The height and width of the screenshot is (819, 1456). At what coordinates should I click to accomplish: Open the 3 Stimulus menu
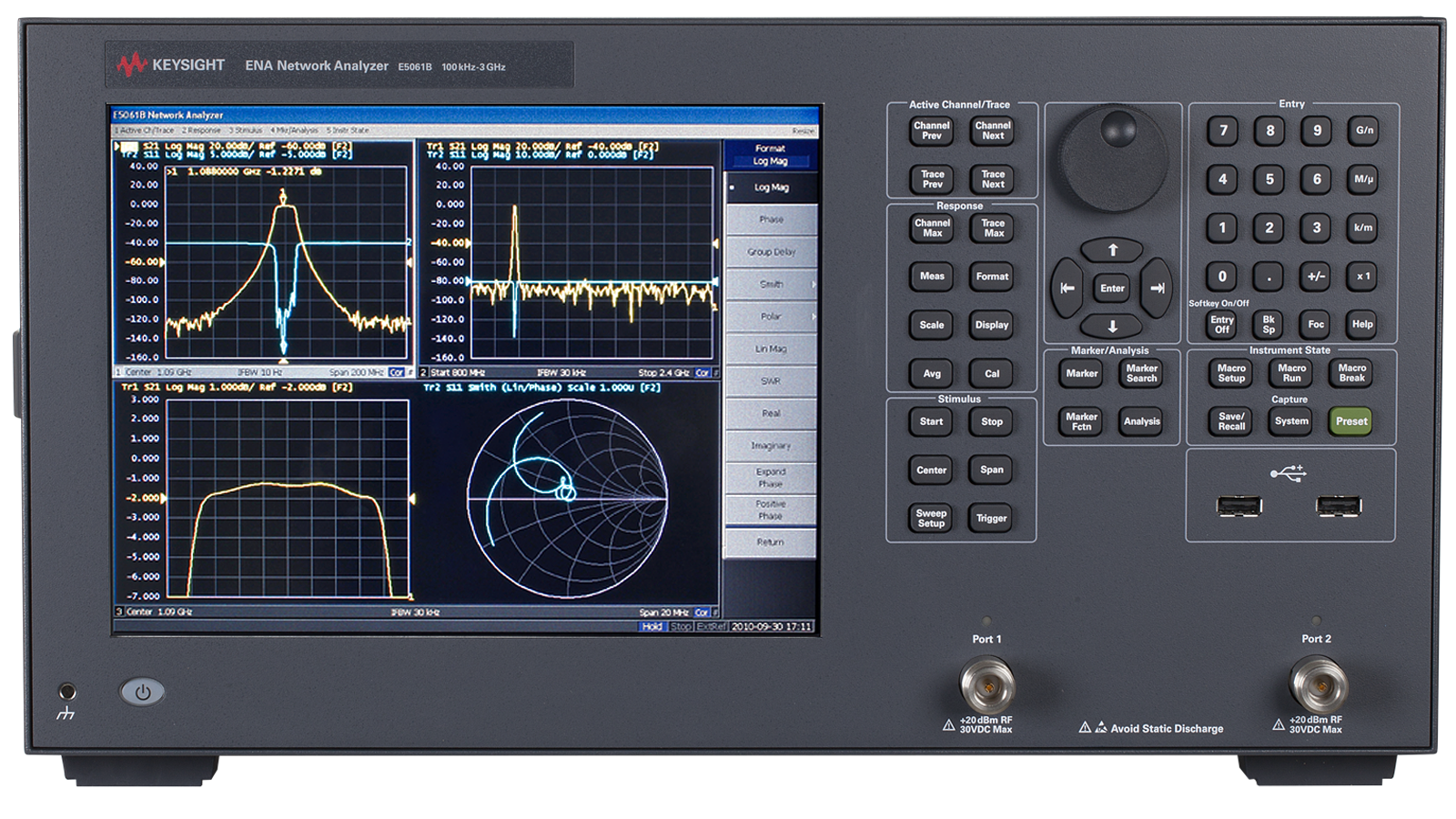pos(246,130)
